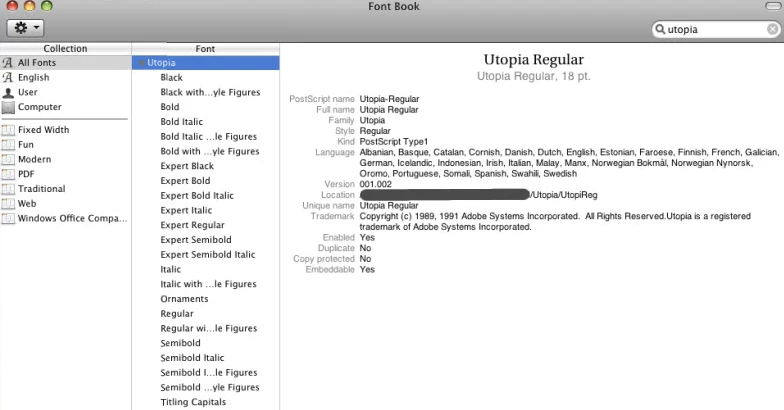Select the Expert Black style
Screen dimensions: 784x410
(x=187, y=166)
